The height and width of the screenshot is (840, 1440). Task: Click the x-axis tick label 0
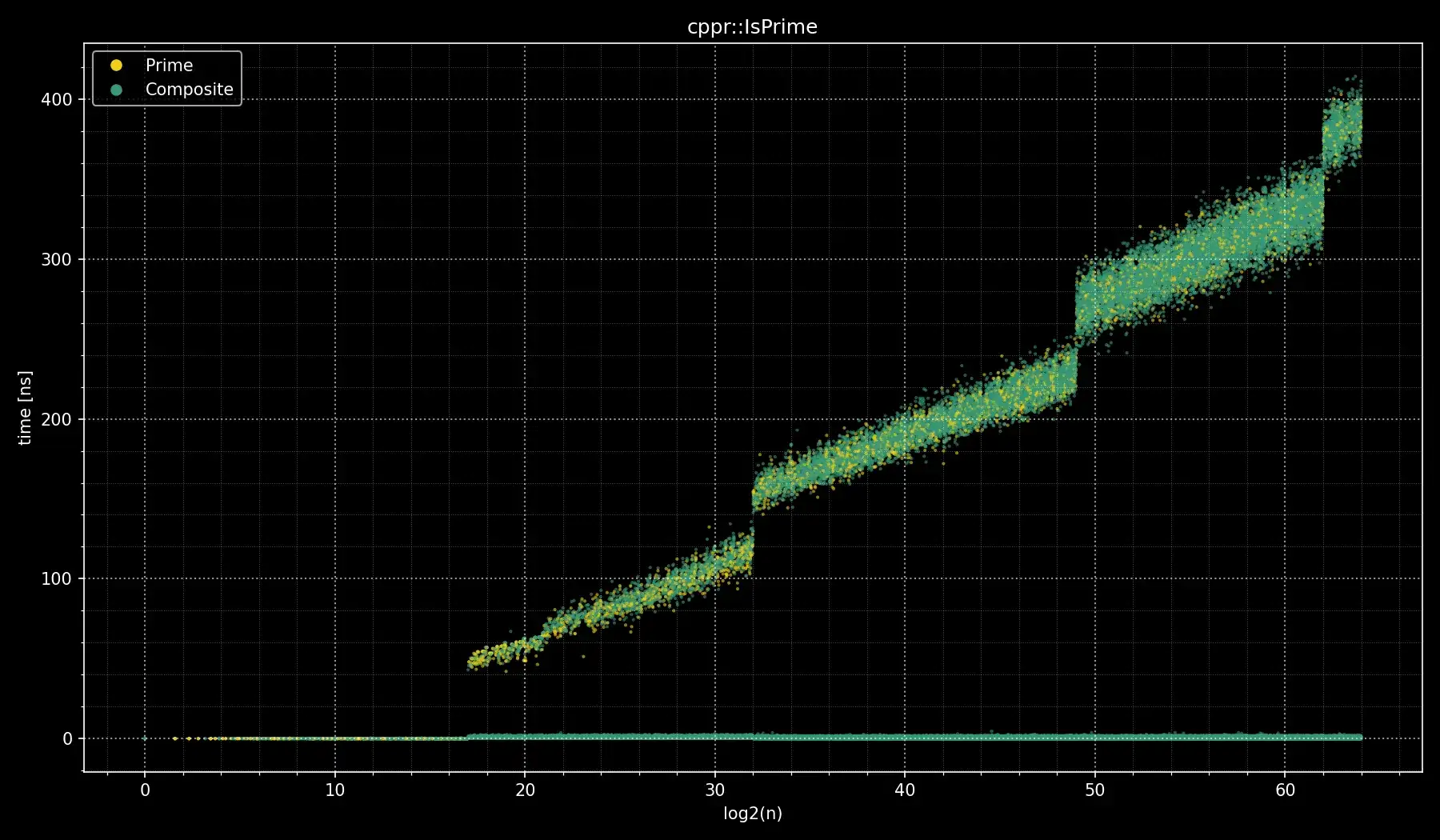click(145, 790)
